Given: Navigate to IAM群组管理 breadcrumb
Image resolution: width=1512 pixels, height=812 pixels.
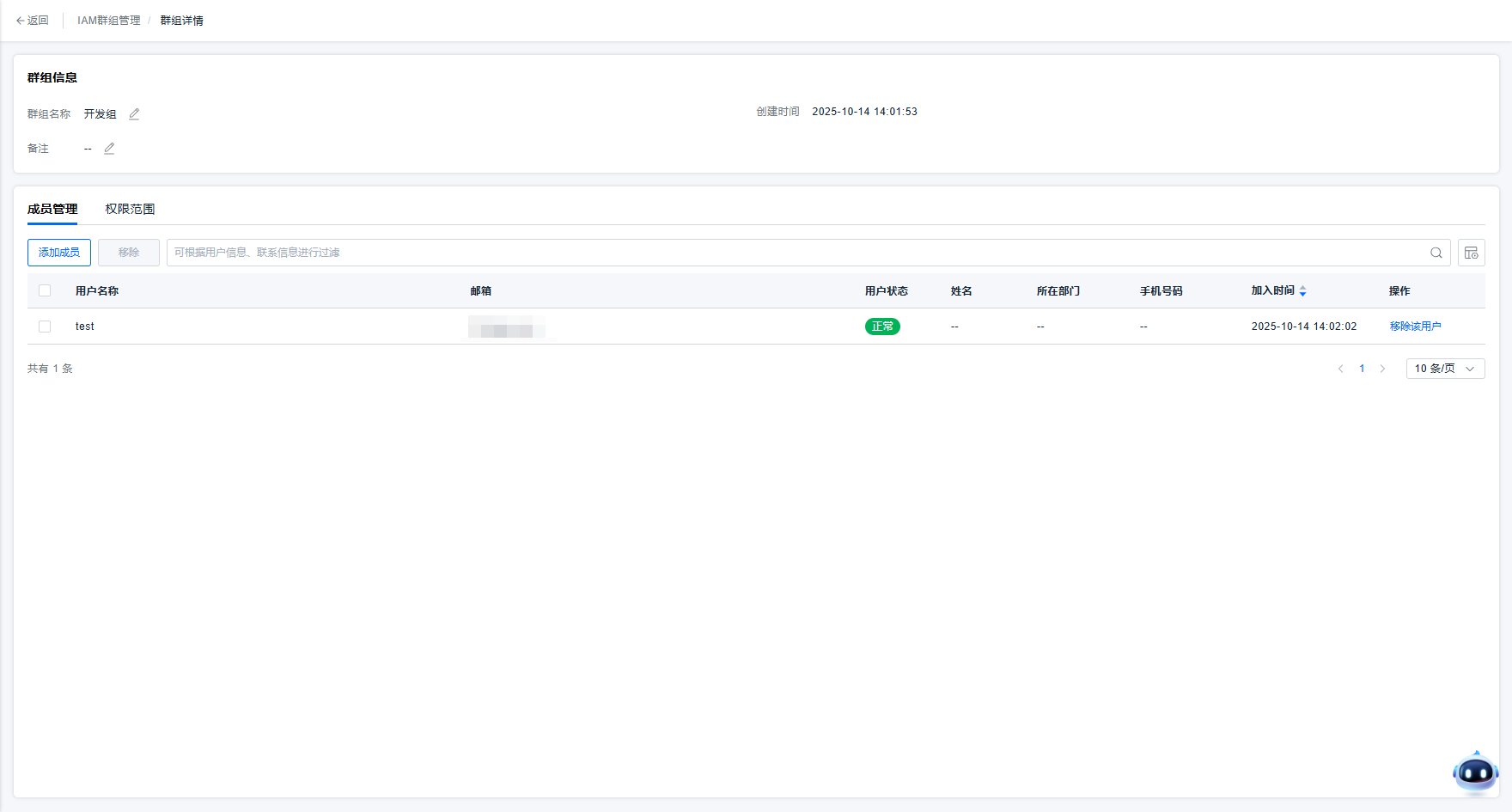Looking at the screenshot, I should pyautogui.click(x=109, y=21).
